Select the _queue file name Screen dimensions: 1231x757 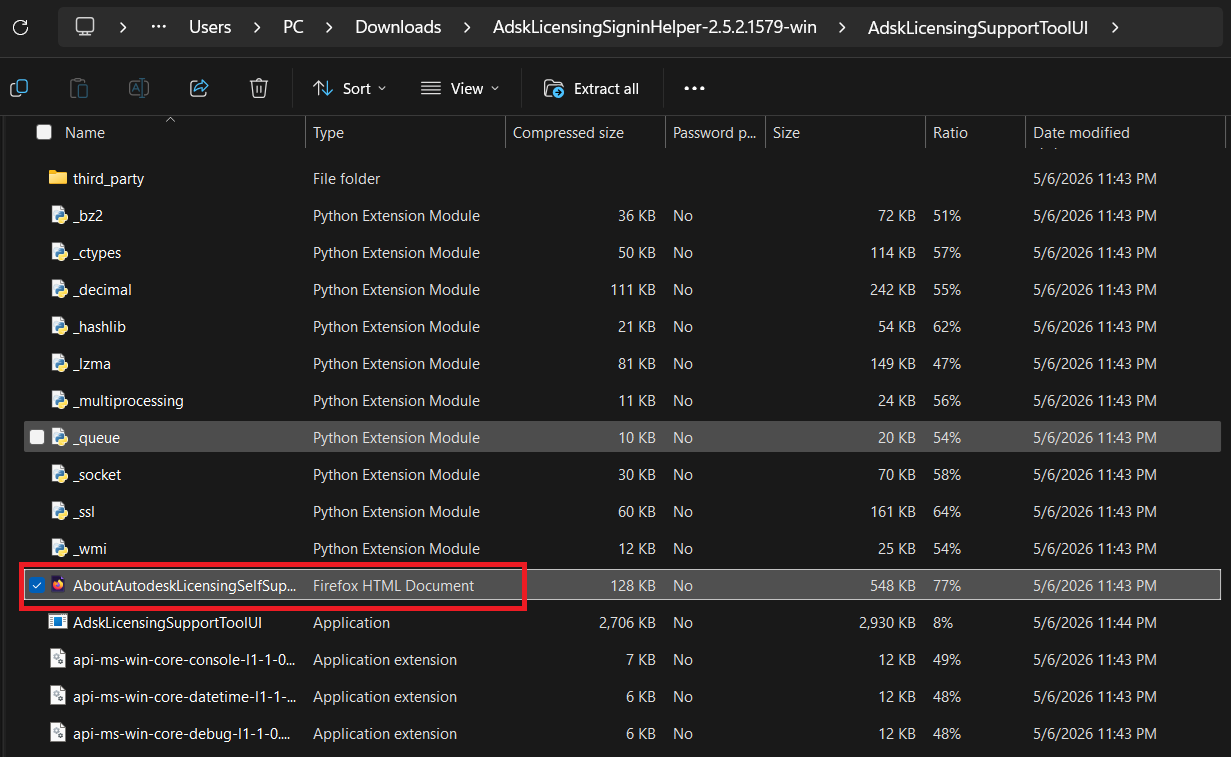(96, 437)
